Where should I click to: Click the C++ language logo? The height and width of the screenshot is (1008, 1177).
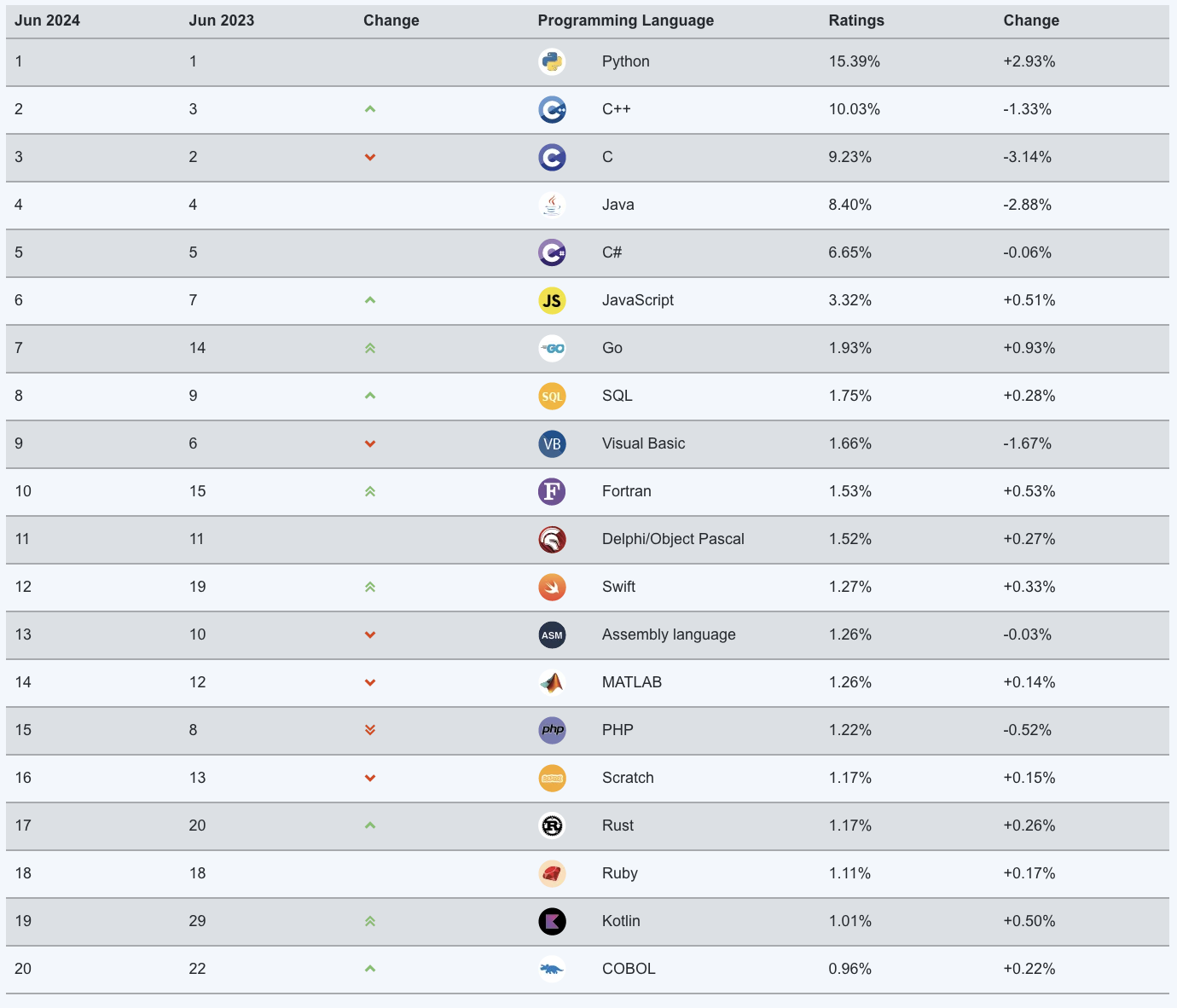552,109
